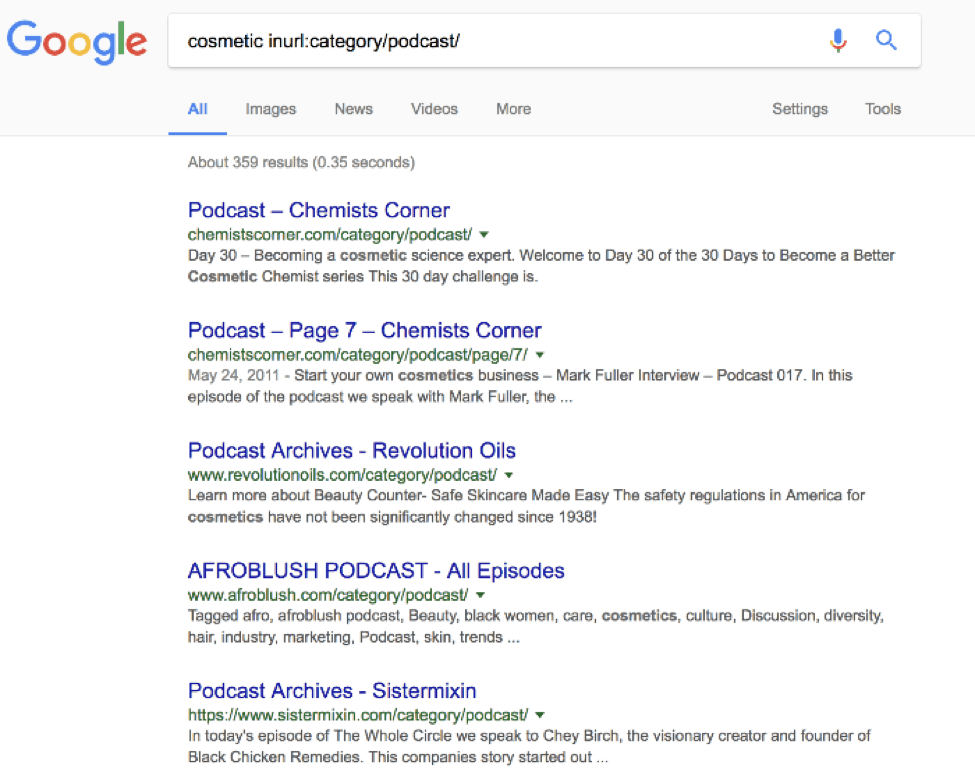Open AFROBLUSH PODCAST - All Episodes result
The width and height of the screenshot is (975, 779).
(376, 571)
